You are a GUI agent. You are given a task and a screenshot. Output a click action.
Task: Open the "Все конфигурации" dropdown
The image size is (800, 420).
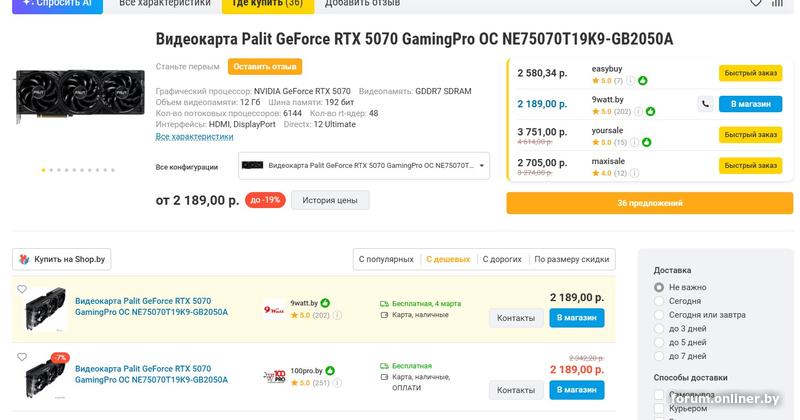coord(364,166)
